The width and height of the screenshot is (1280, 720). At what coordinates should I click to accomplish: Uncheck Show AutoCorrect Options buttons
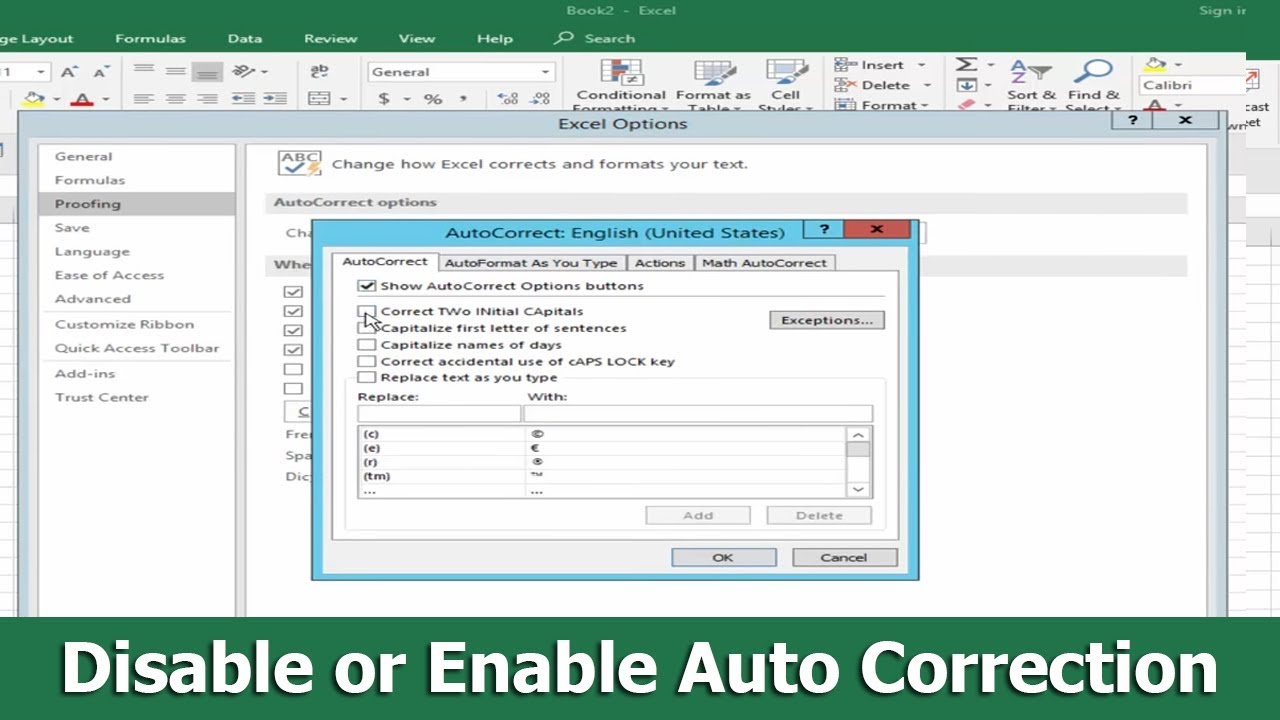click(367, 286)
